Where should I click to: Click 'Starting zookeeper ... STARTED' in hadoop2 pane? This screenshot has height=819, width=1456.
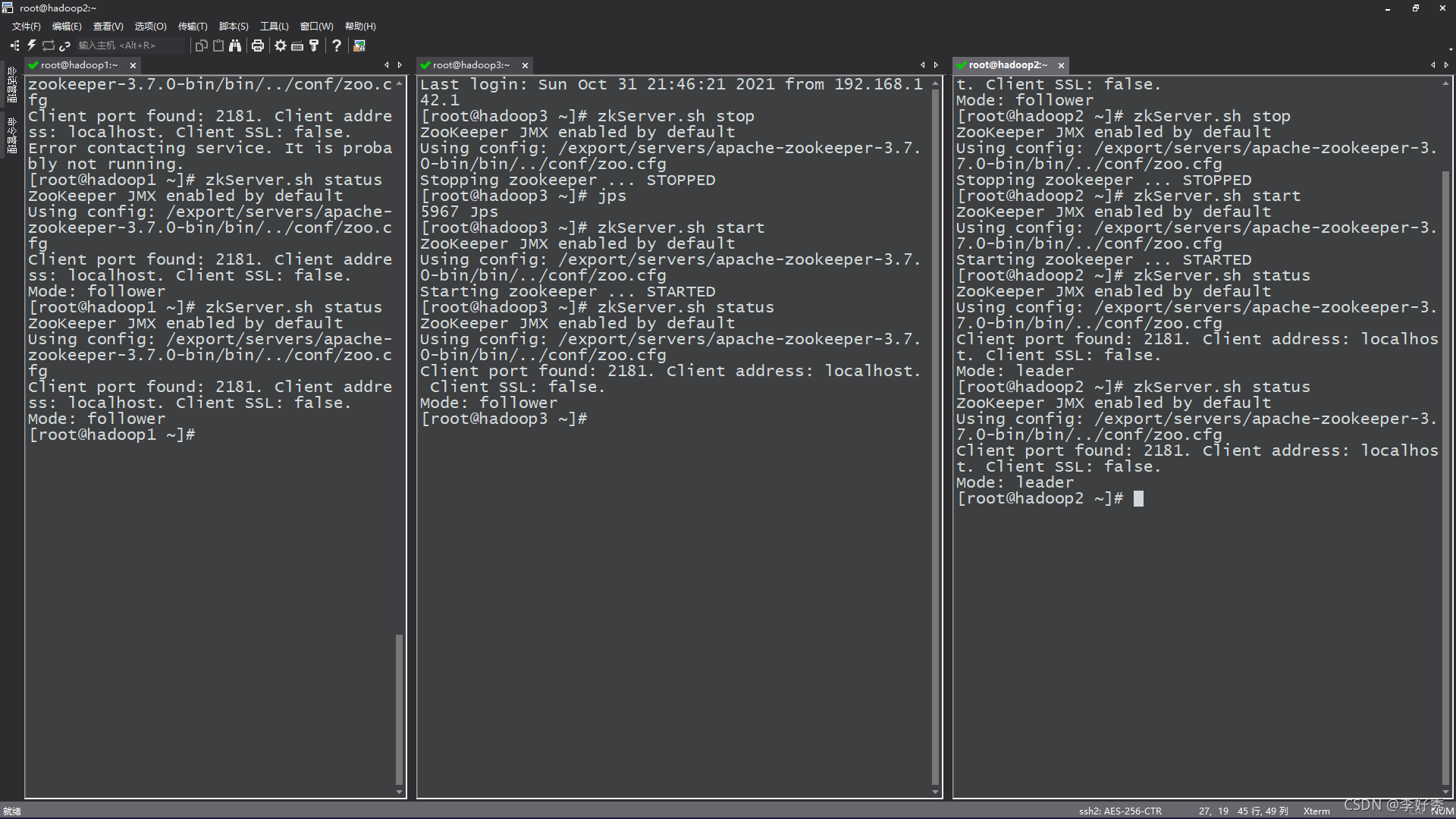(x=1103, y=259)
